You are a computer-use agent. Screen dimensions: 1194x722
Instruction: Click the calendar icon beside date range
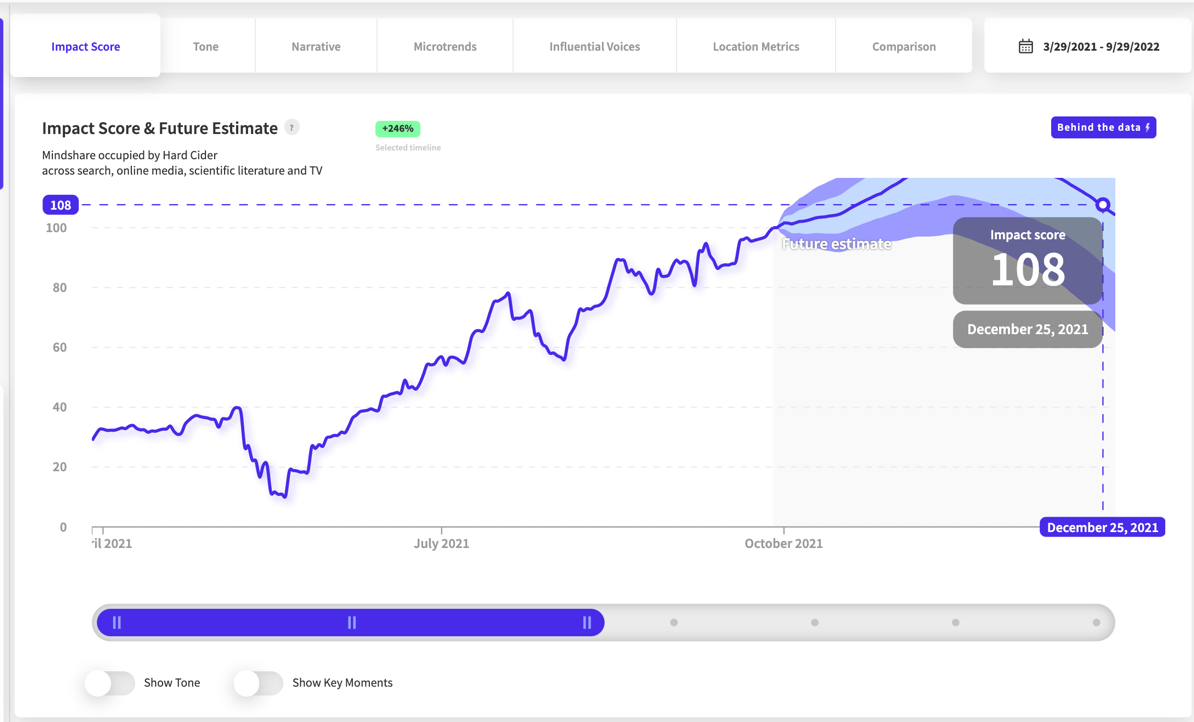click(x=1026, y=46)
